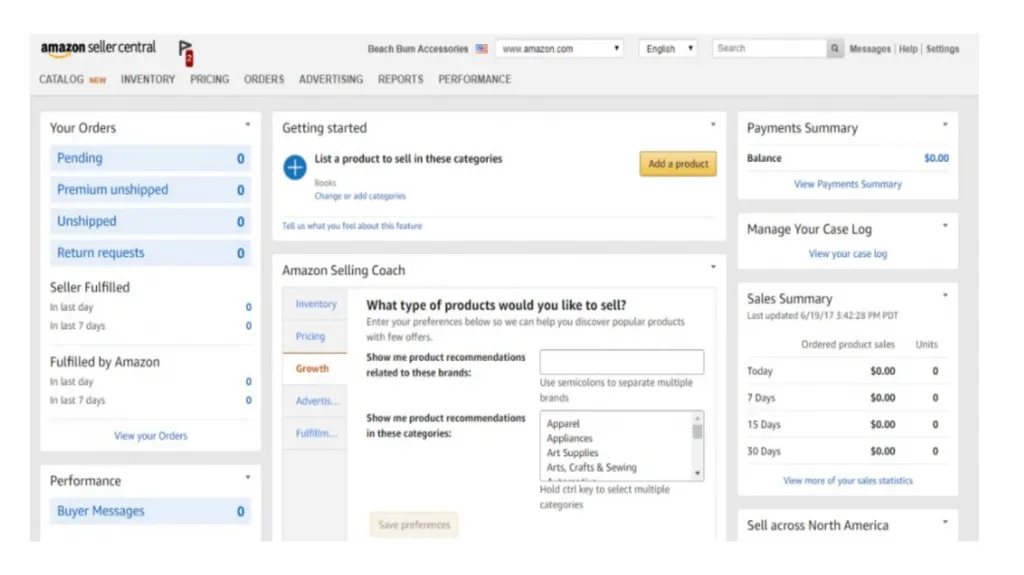Click the Amazon Seller Central logo
1024x575 pixels.
[x=98, y=48]
